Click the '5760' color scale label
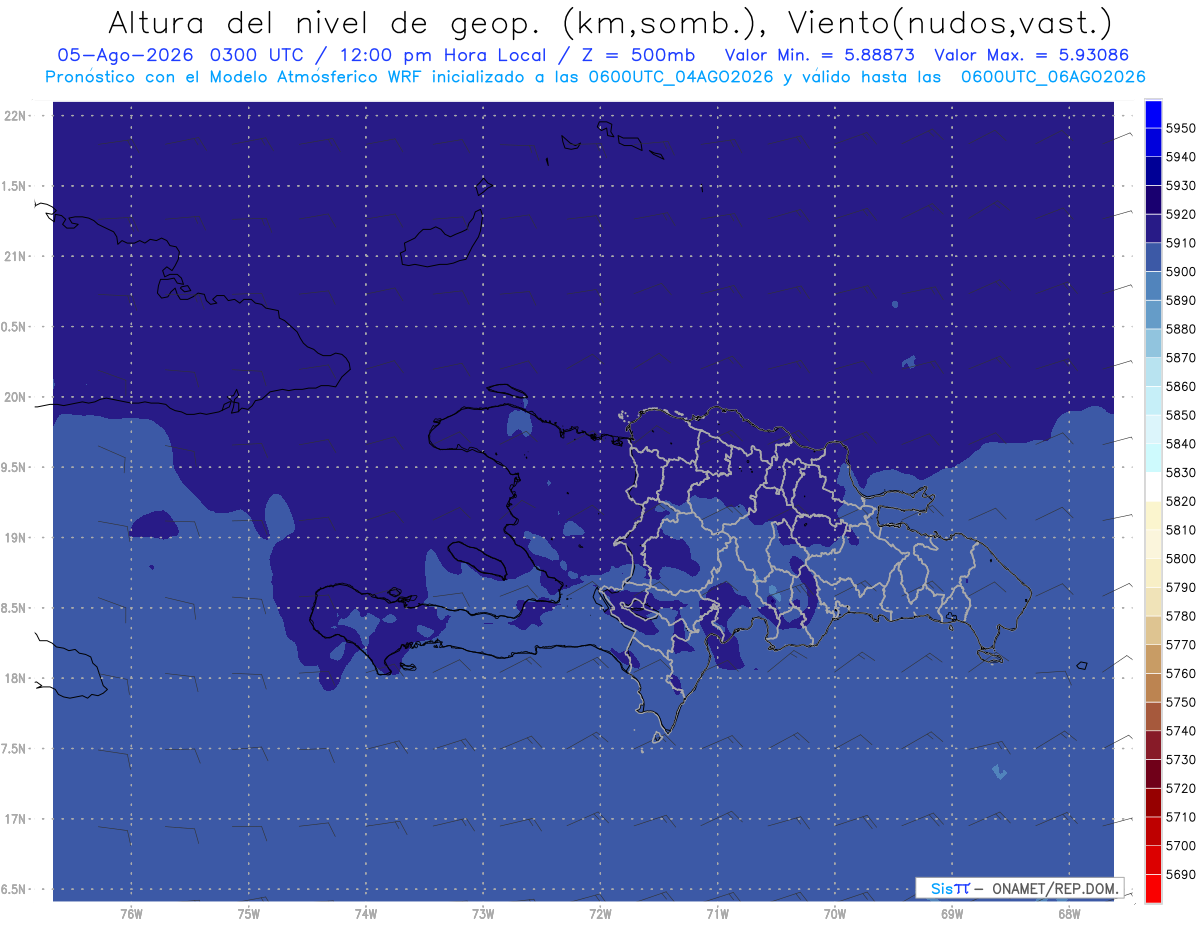This screenshot has height=927, width=1200. point(1180,674)
